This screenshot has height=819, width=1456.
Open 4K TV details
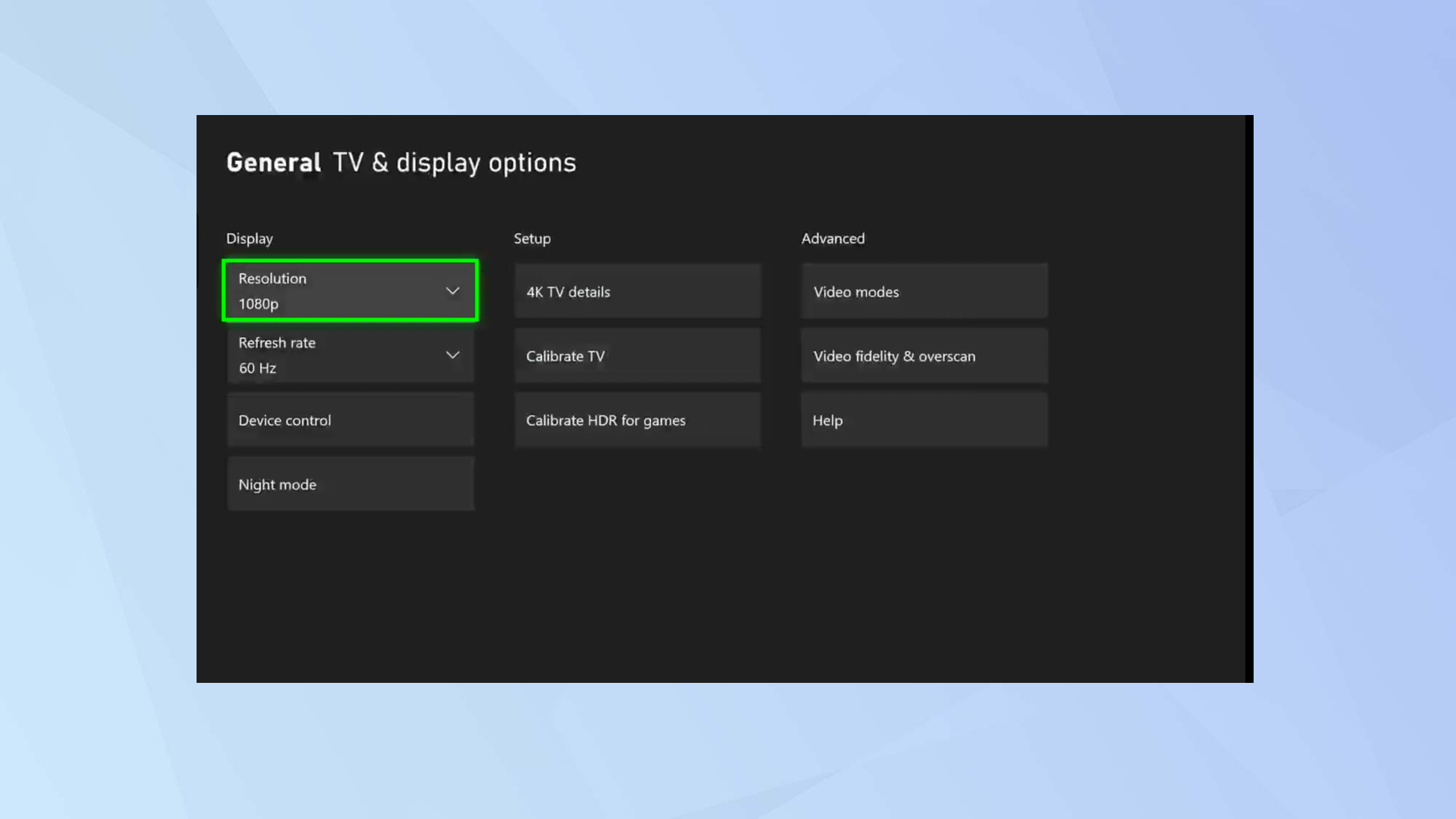pos(637,291)
